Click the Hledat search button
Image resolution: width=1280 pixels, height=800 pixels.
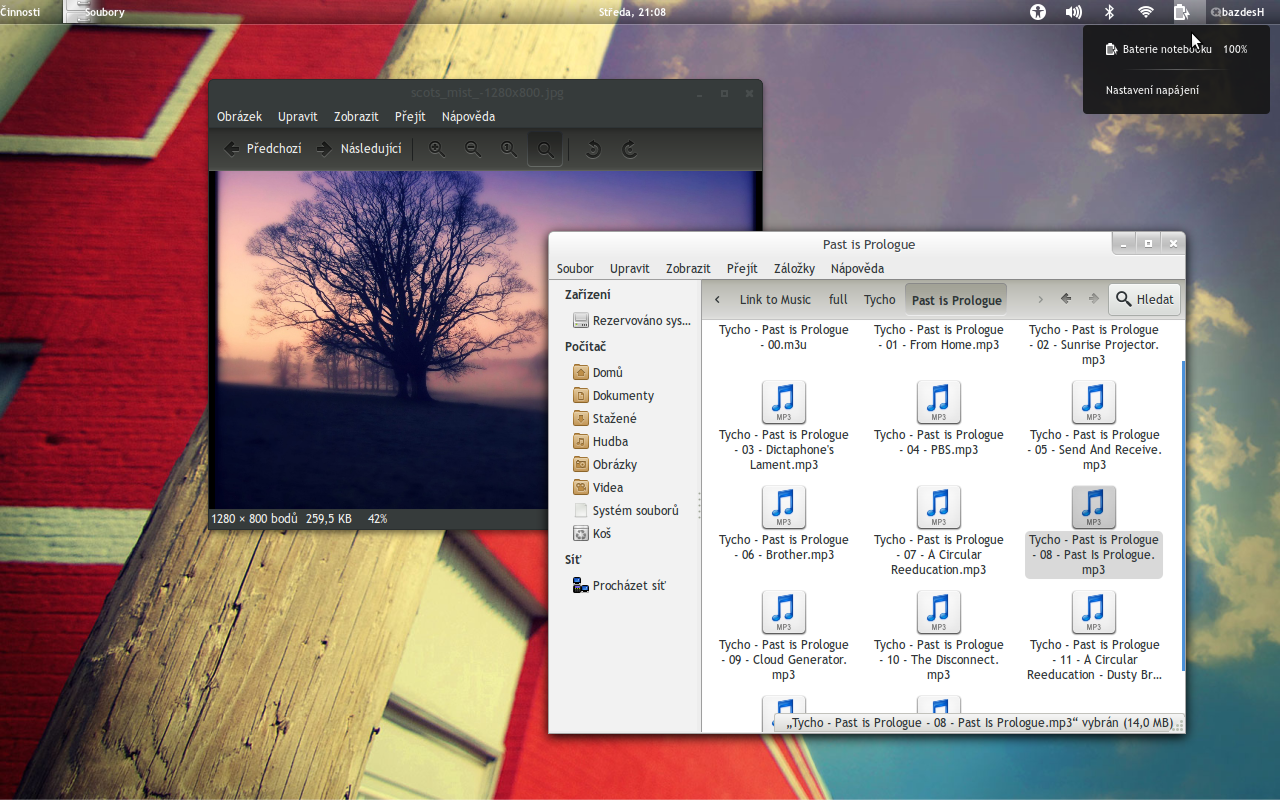[1145, 299]
